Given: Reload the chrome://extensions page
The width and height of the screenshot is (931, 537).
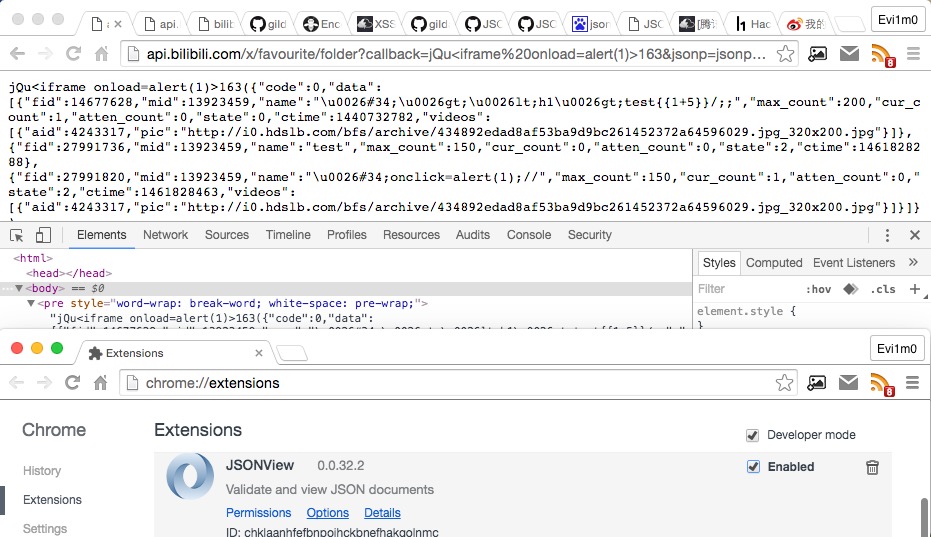Looking at the screenshot, I should coord(72,383).
